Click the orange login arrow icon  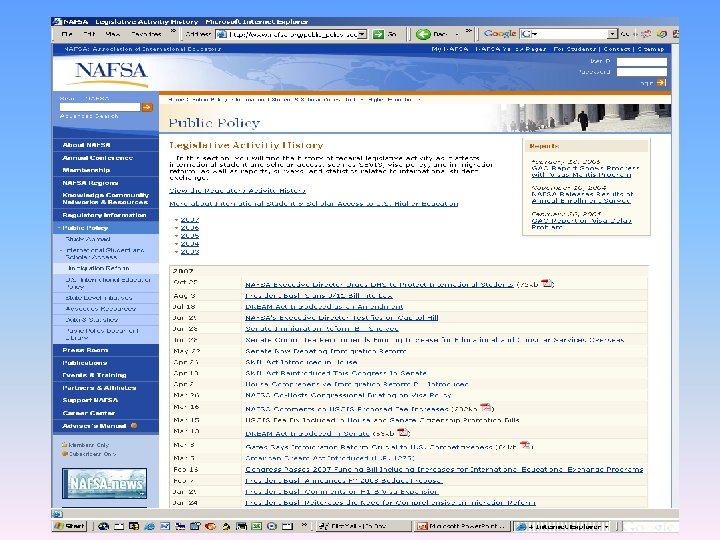click(661, 83)
